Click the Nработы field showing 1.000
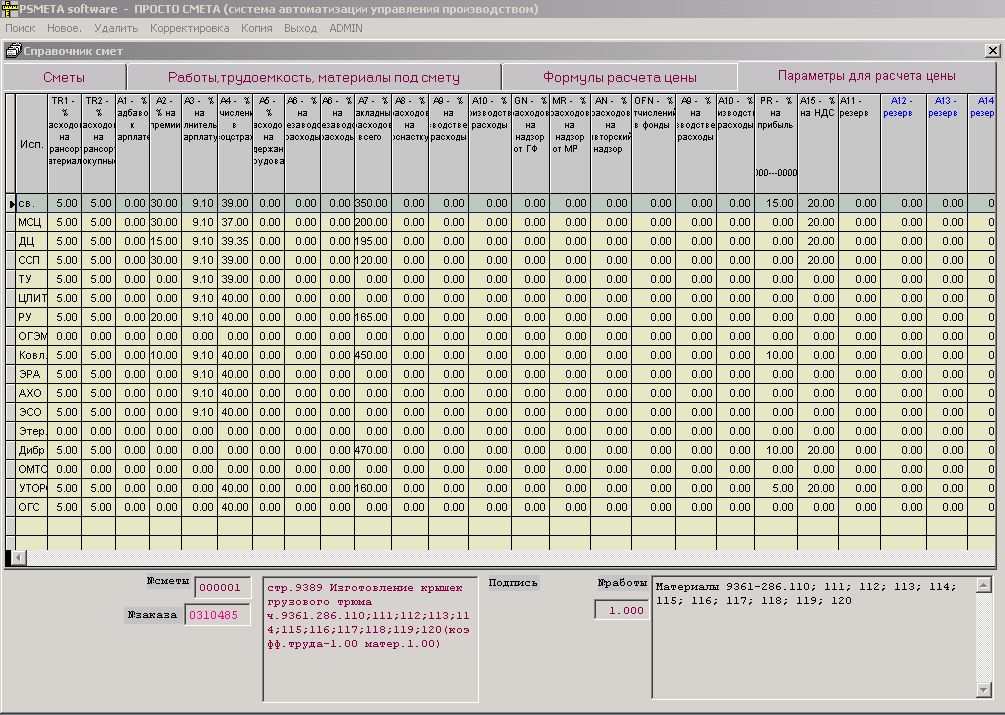1005x715 pixels. pos(621,610)
